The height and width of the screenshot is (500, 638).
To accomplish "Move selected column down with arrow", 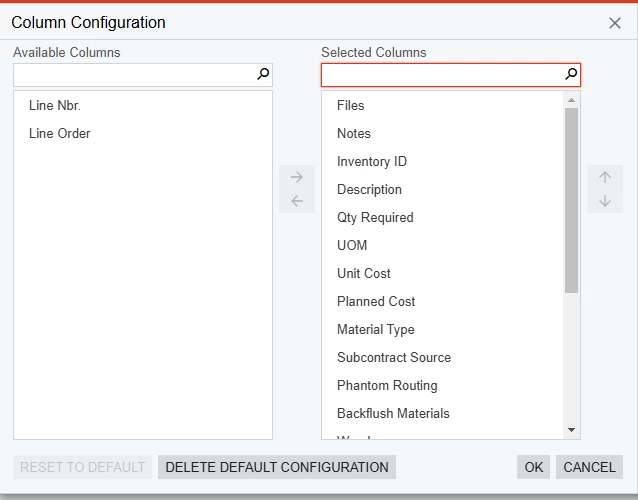I will pos(604,201).
